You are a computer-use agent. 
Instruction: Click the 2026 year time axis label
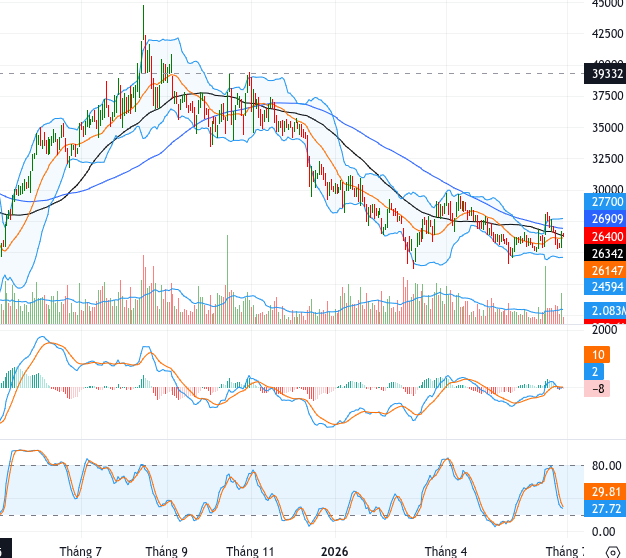point(335,552)
